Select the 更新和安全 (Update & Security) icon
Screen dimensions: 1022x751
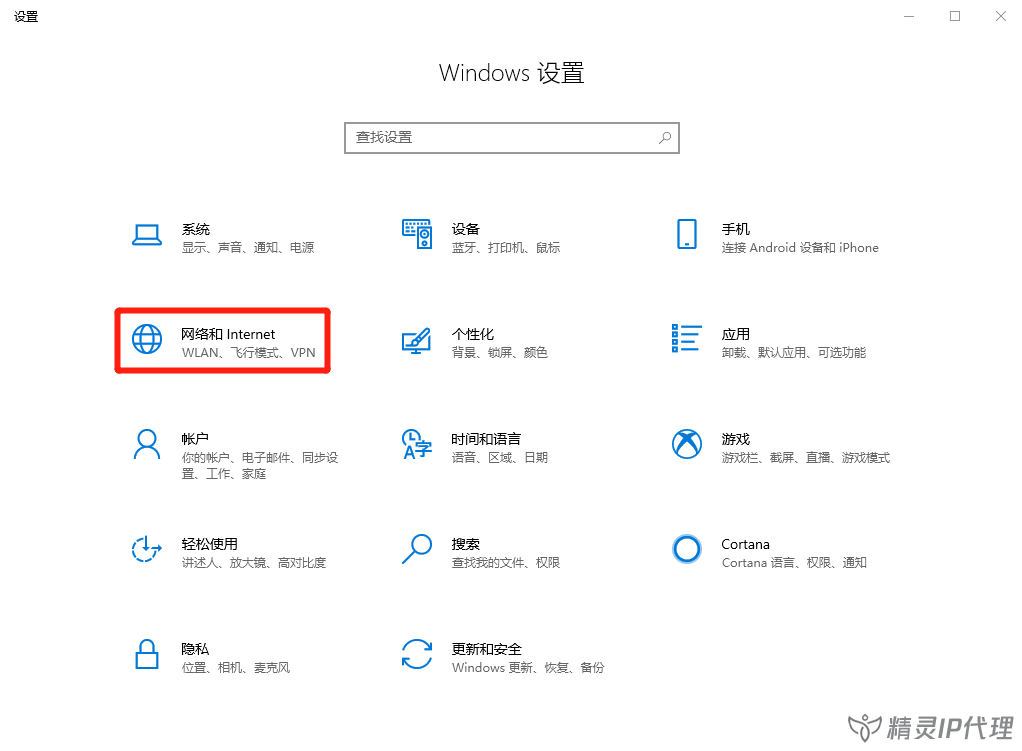[417, 655]
